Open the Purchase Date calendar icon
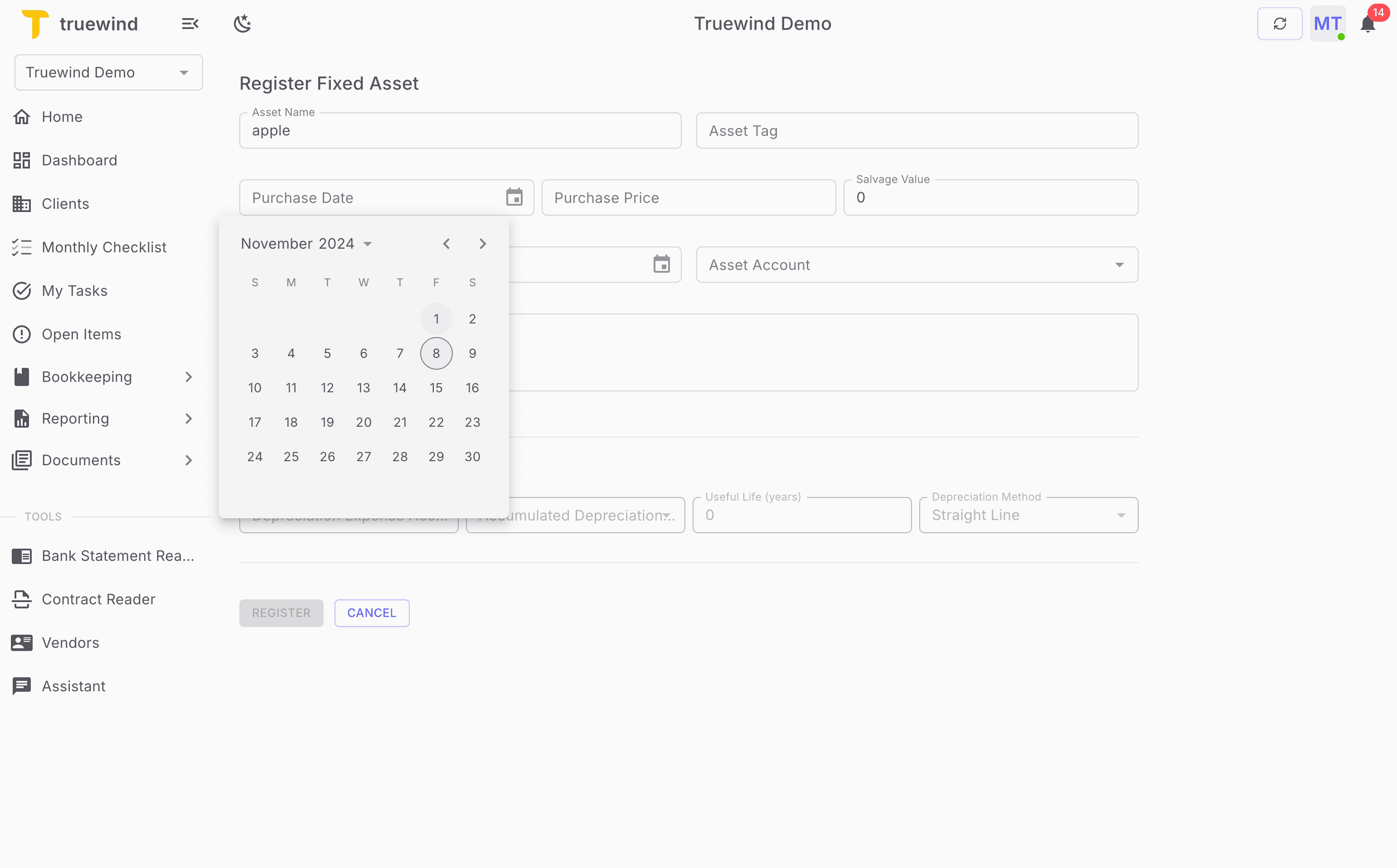1397x868 pixels. [x=514, y=197]
